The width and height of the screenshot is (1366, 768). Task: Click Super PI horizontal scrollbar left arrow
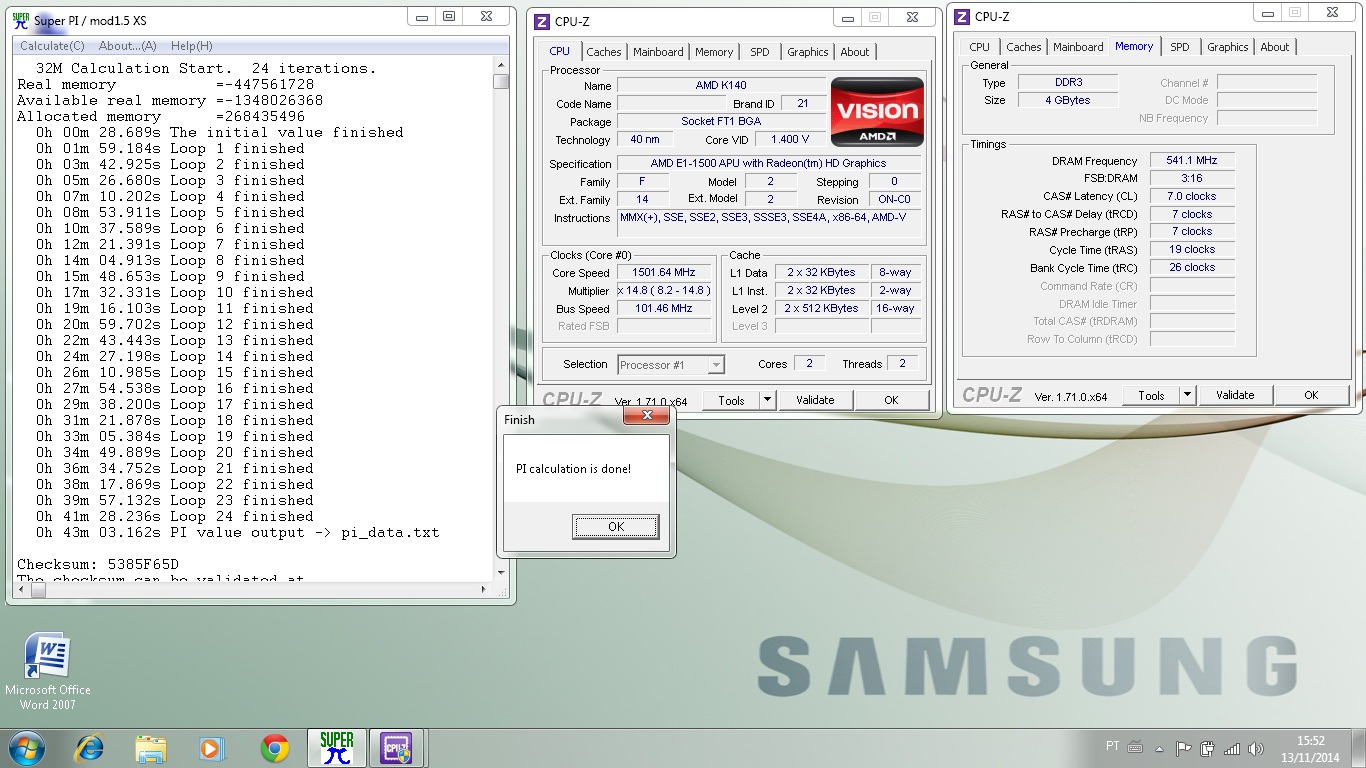(x=22, y=589)
